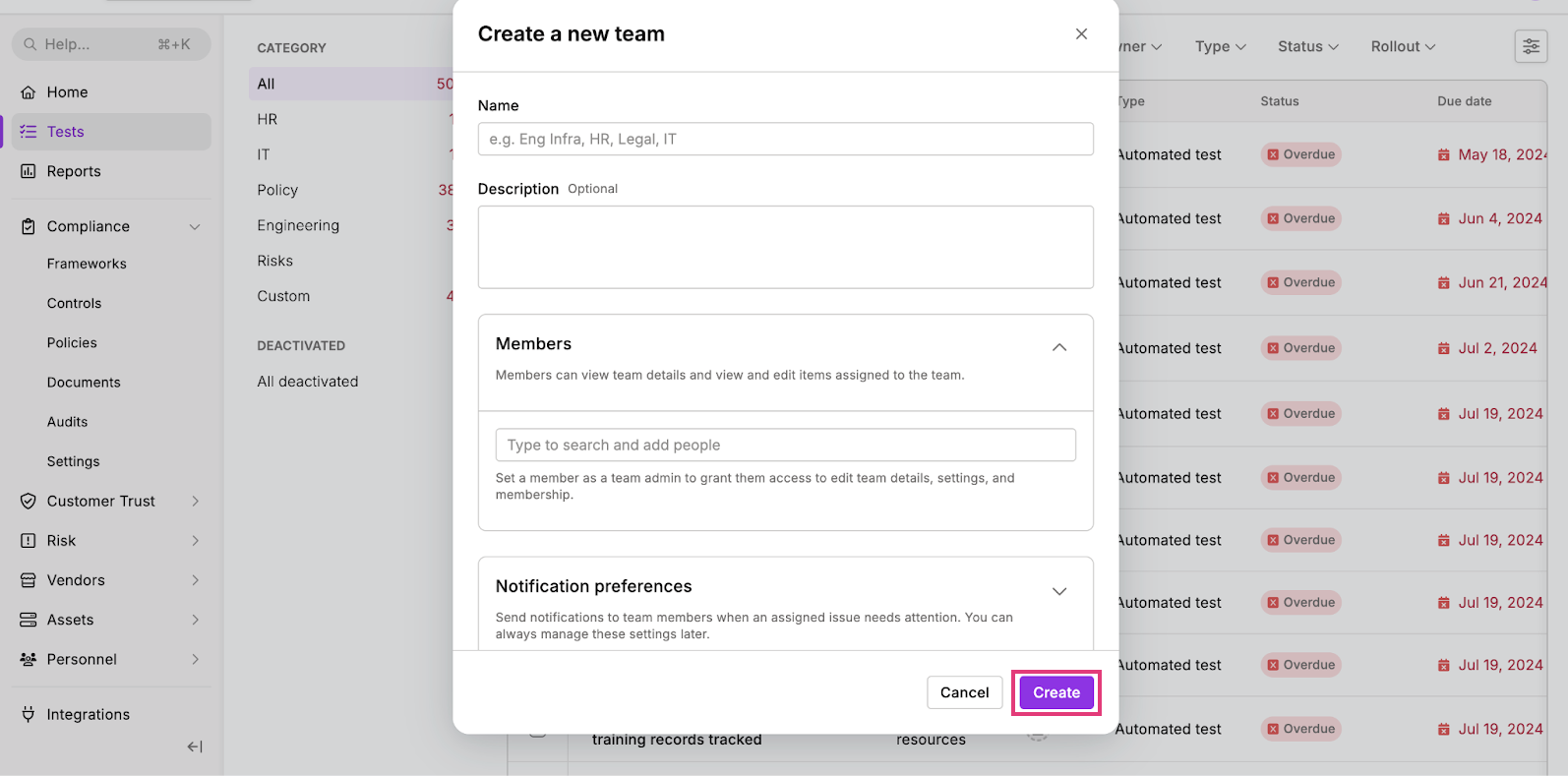Close the Create a new team dialog
This screenshot has height=776, width=1568.
1081,34
